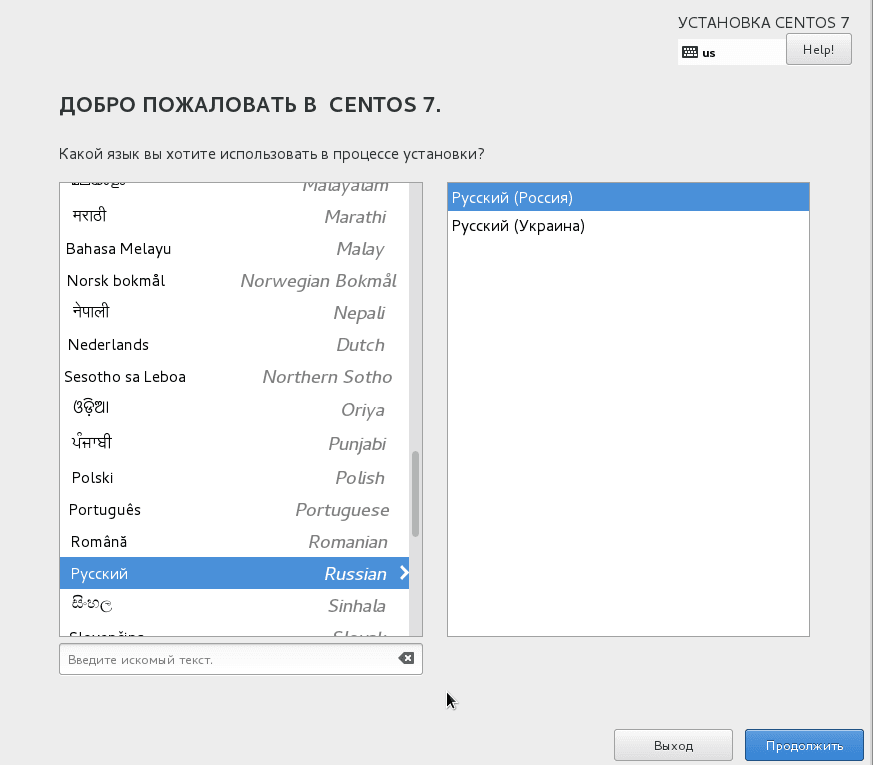Click the keyboard layout icon next to us
873x765 pixels.
tap(690, 52)
